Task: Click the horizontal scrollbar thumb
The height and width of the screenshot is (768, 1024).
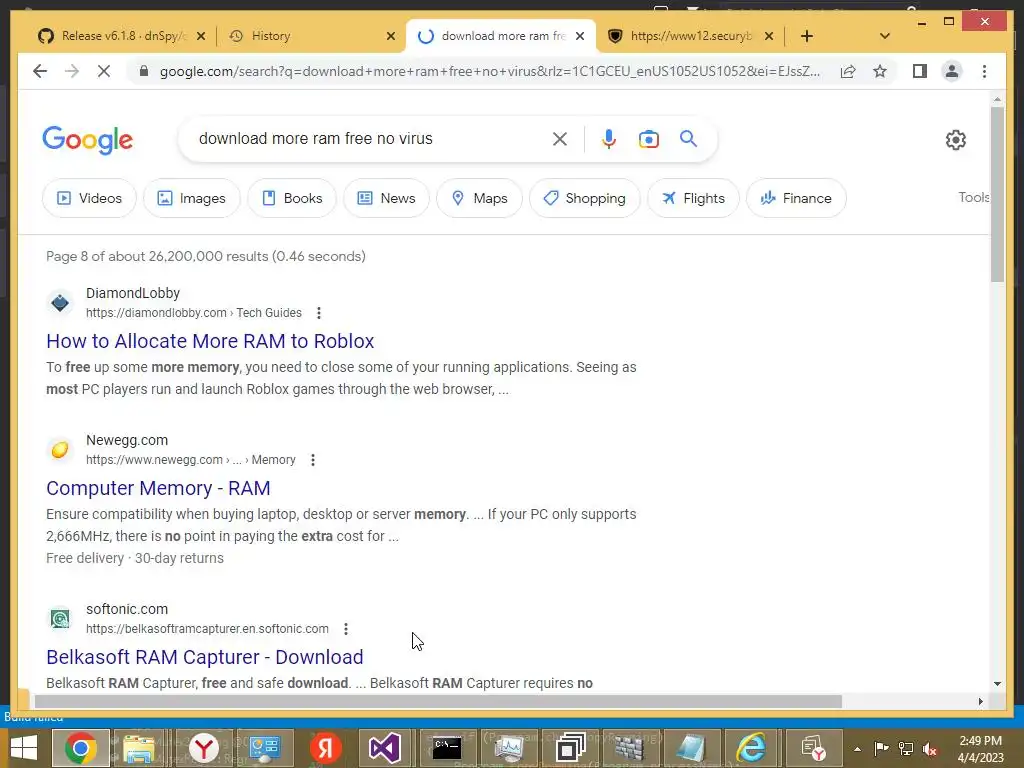Action: point(438,701)
